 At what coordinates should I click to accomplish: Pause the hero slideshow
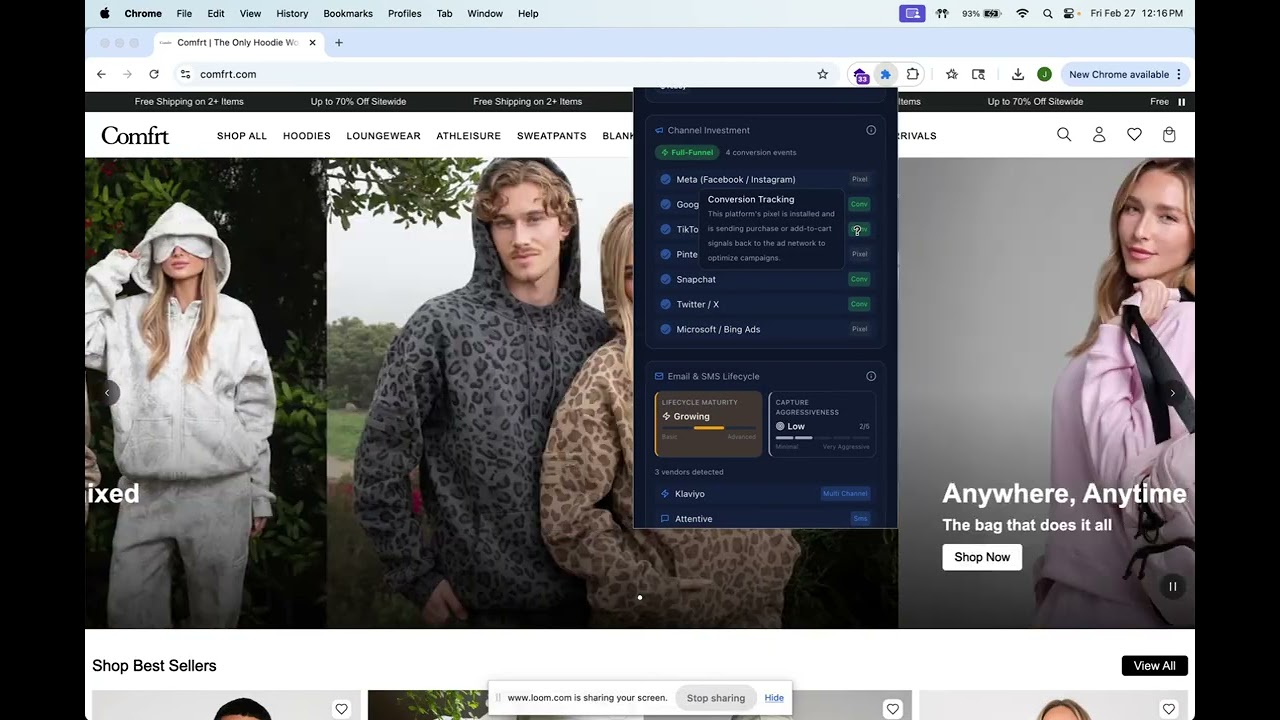1173,587
